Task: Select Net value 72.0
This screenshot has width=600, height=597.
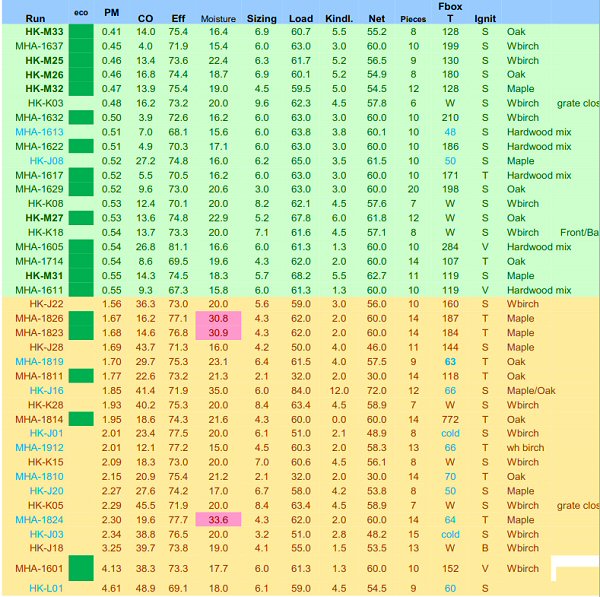Action: tap(377, 390)
